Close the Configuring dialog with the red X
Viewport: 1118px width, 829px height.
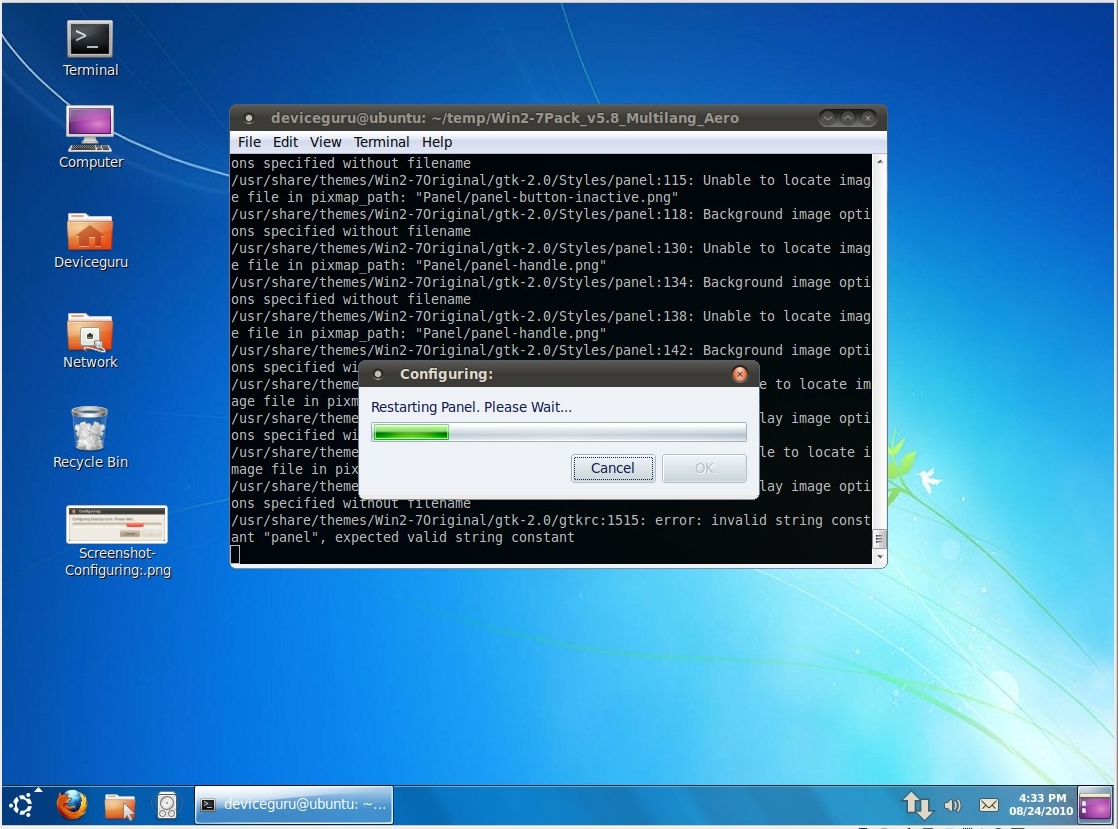[740, 374]
